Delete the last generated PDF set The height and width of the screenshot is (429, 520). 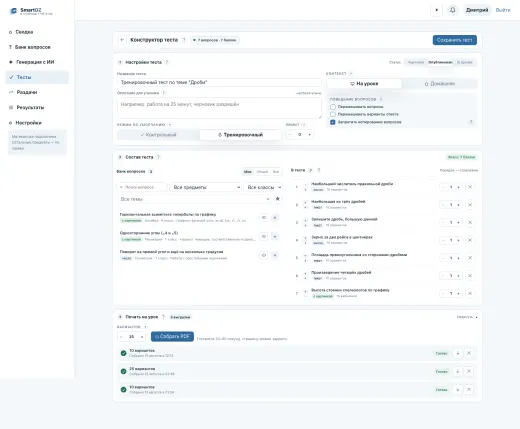tap(469, 389)
